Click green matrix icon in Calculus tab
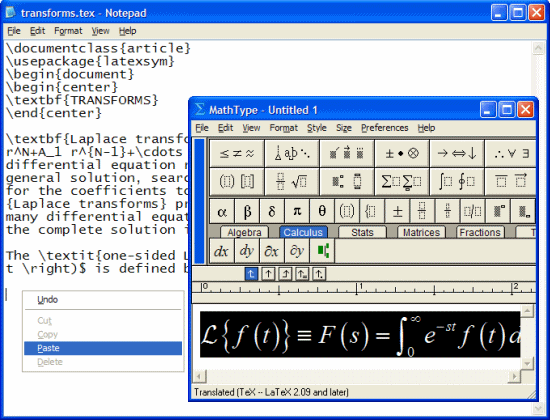This screenshot has height=420, width=550. (x=322, y=251)
